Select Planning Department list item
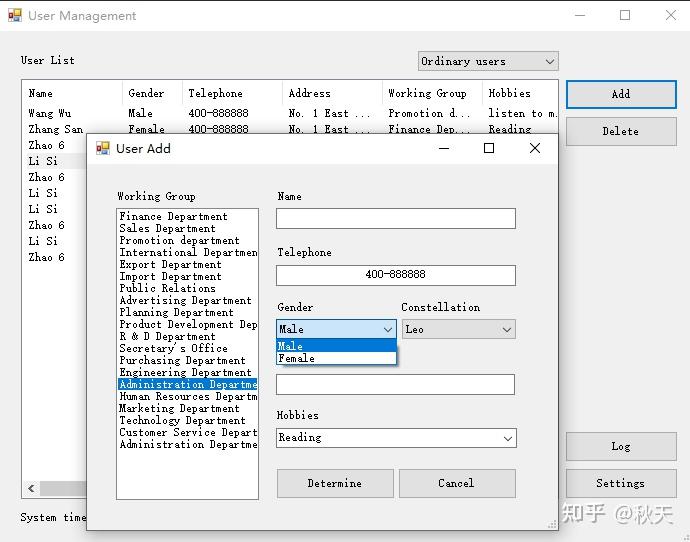690x542 pixels. (187, 312)
